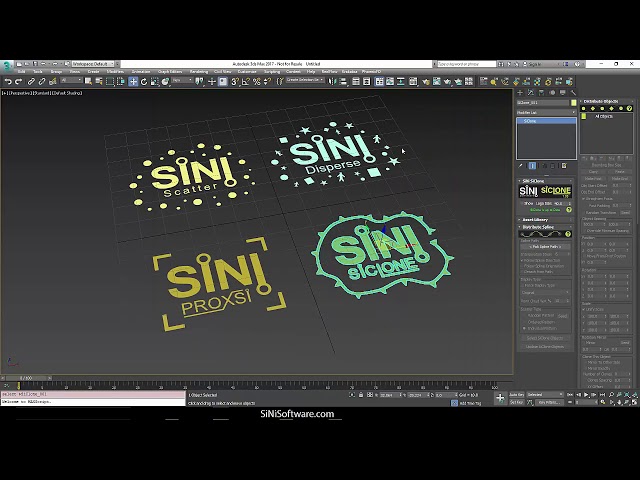Select the Select and Place tool
640x480 pixels.
[x=165, y=82]
